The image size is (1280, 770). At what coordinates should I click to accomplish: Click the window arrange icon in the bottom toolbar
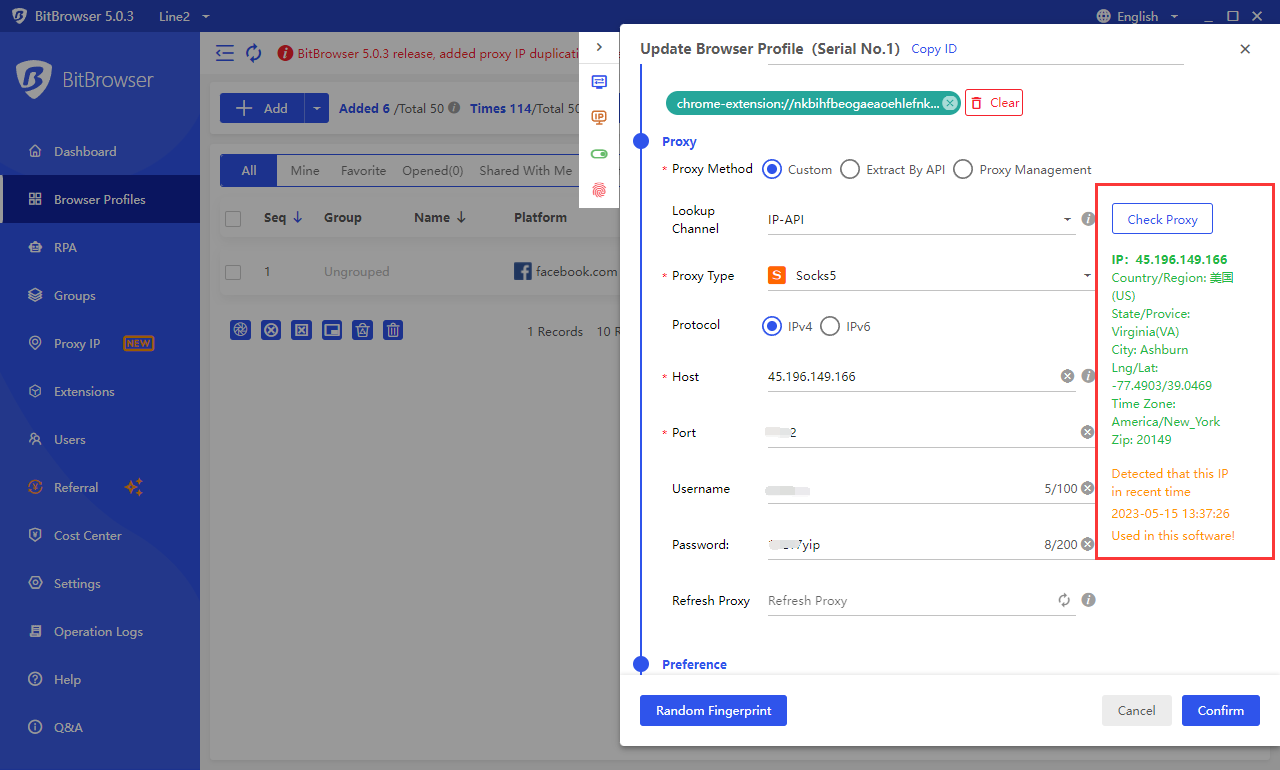[332, 330]
